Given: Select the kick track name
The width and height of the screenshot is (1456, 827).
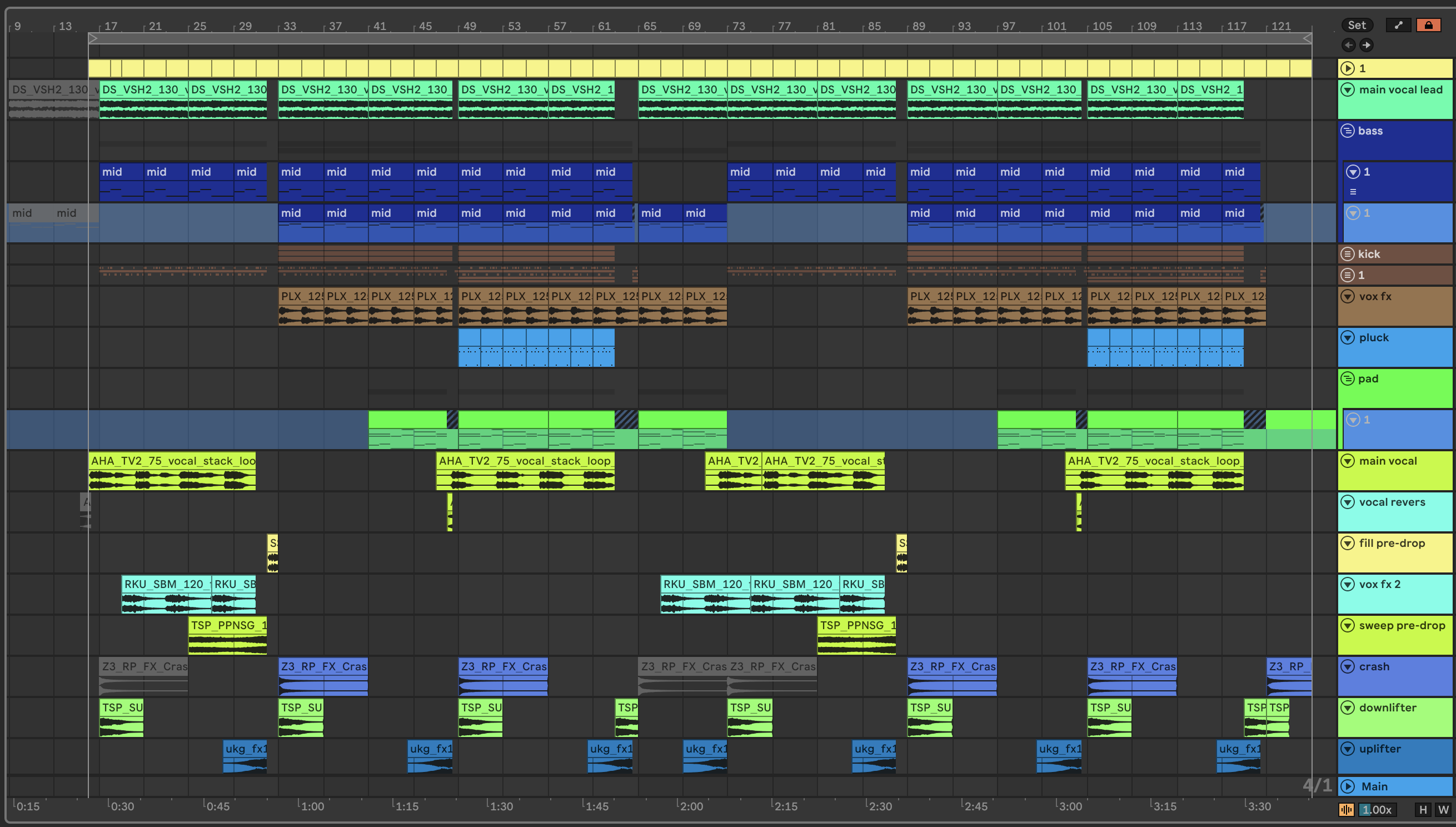Looking at the screenshot, I should (x=1369, y=254).
